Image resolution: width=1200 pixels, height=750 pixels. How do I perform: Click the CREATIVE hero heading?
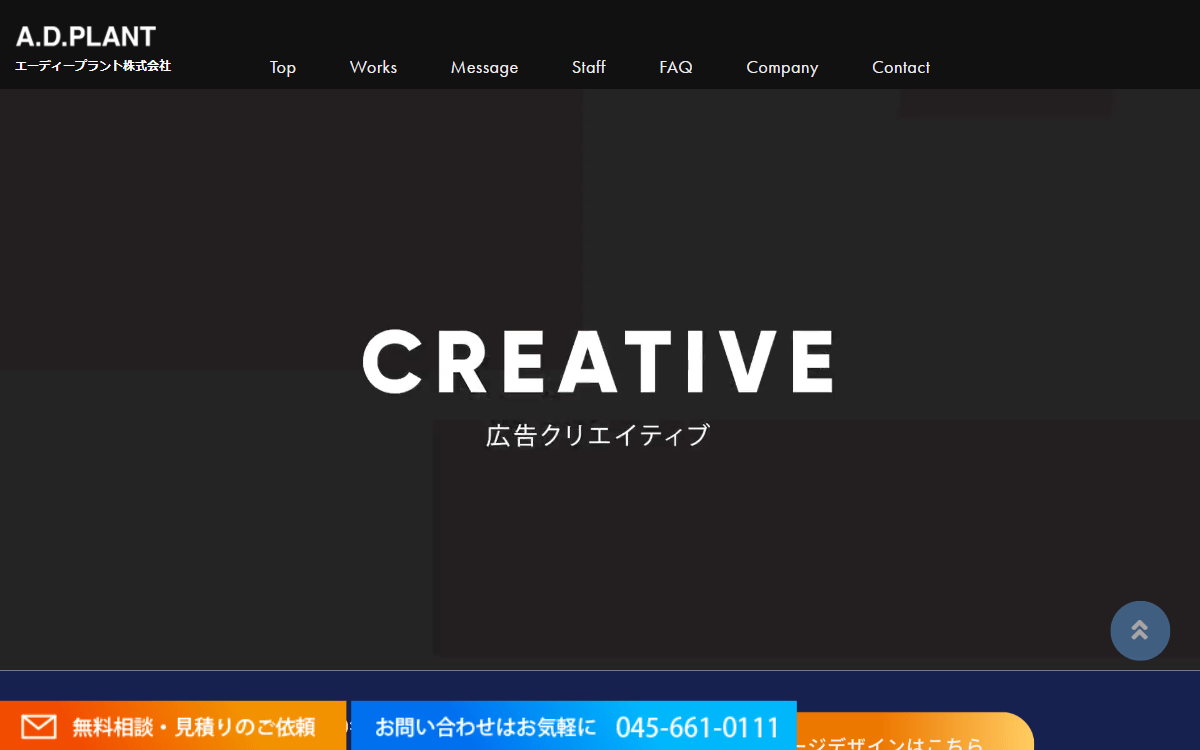coord(598,361)
